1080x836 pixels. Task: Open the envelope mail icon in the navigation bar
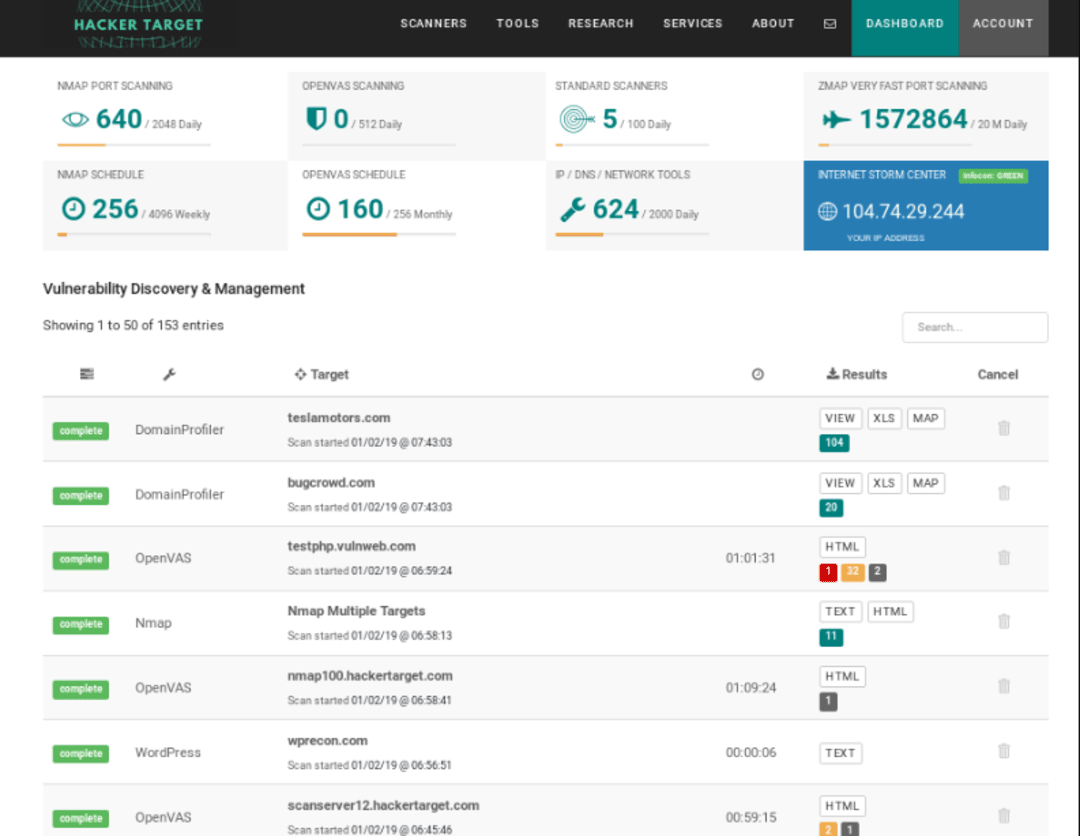point(830,23)
